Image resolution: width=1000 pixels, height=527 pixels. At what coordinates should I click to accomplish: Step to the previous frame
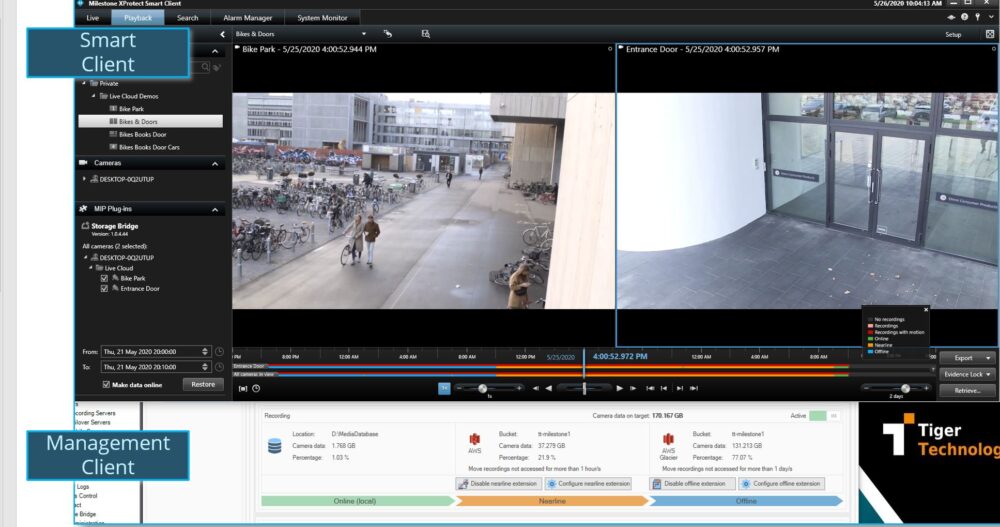coord(536,388)
